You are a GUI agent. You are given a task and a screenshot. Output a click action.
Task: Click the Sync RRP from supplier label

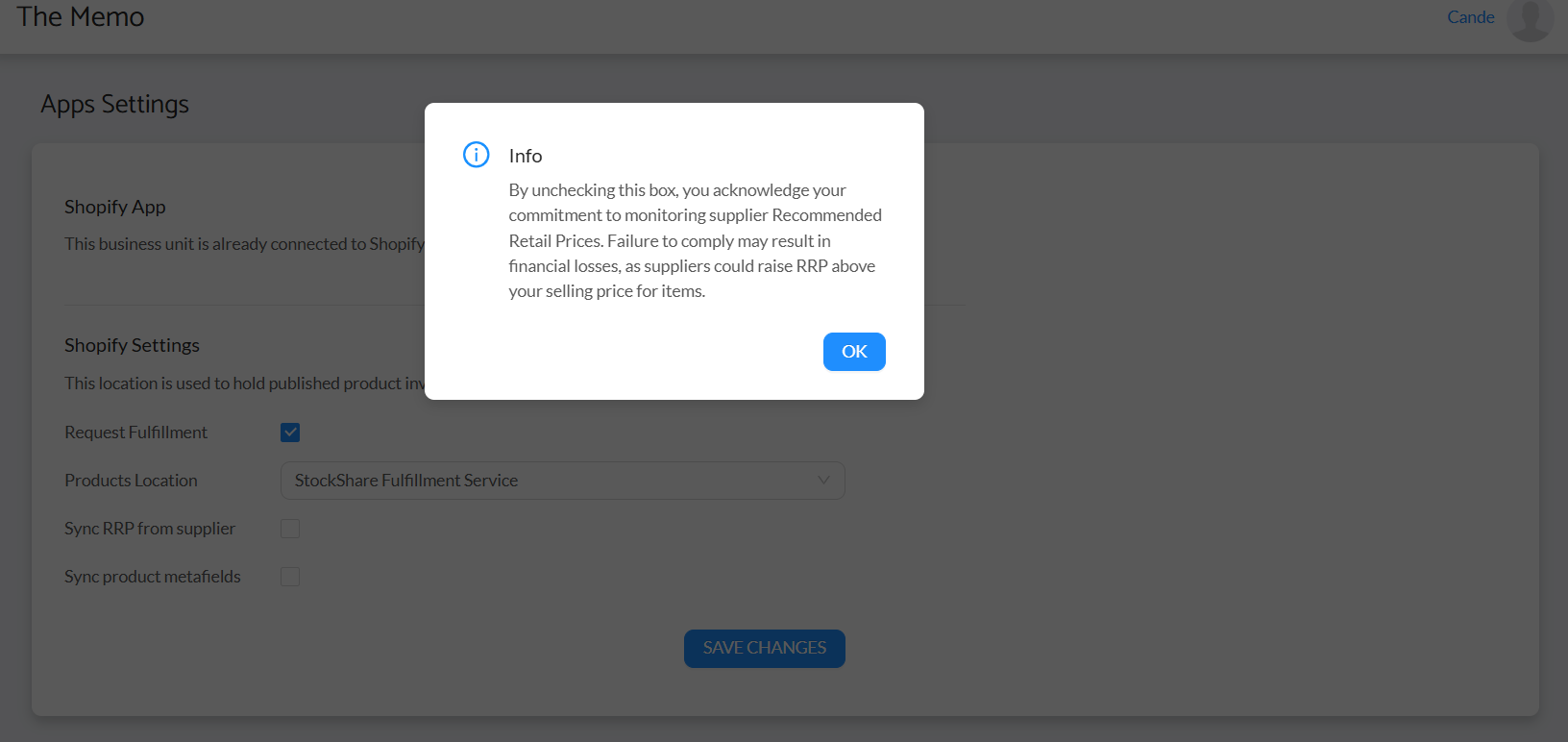tap(150, 529)
